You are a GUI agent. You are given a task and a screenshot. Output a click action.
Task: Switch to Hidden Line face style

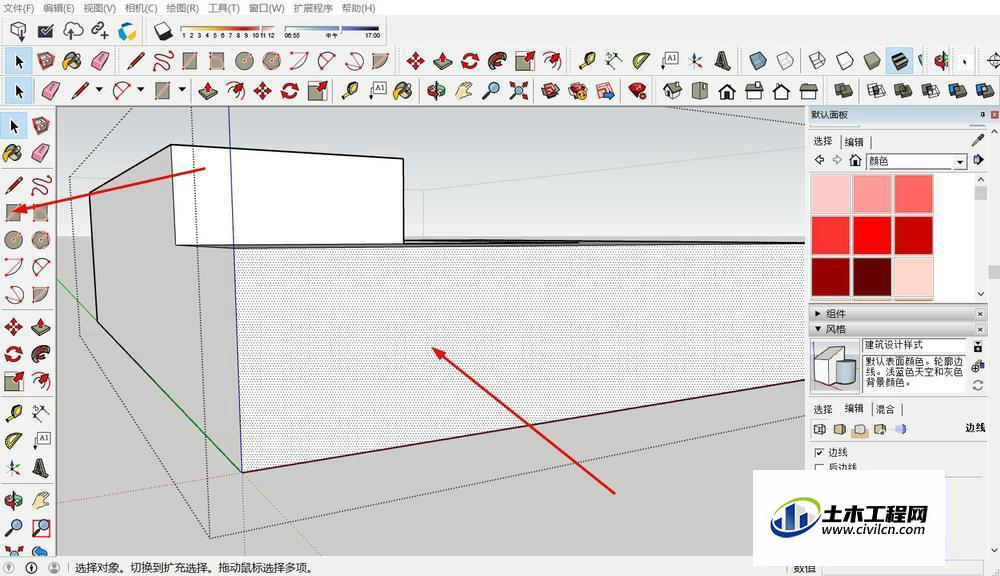tap(844, 61)
